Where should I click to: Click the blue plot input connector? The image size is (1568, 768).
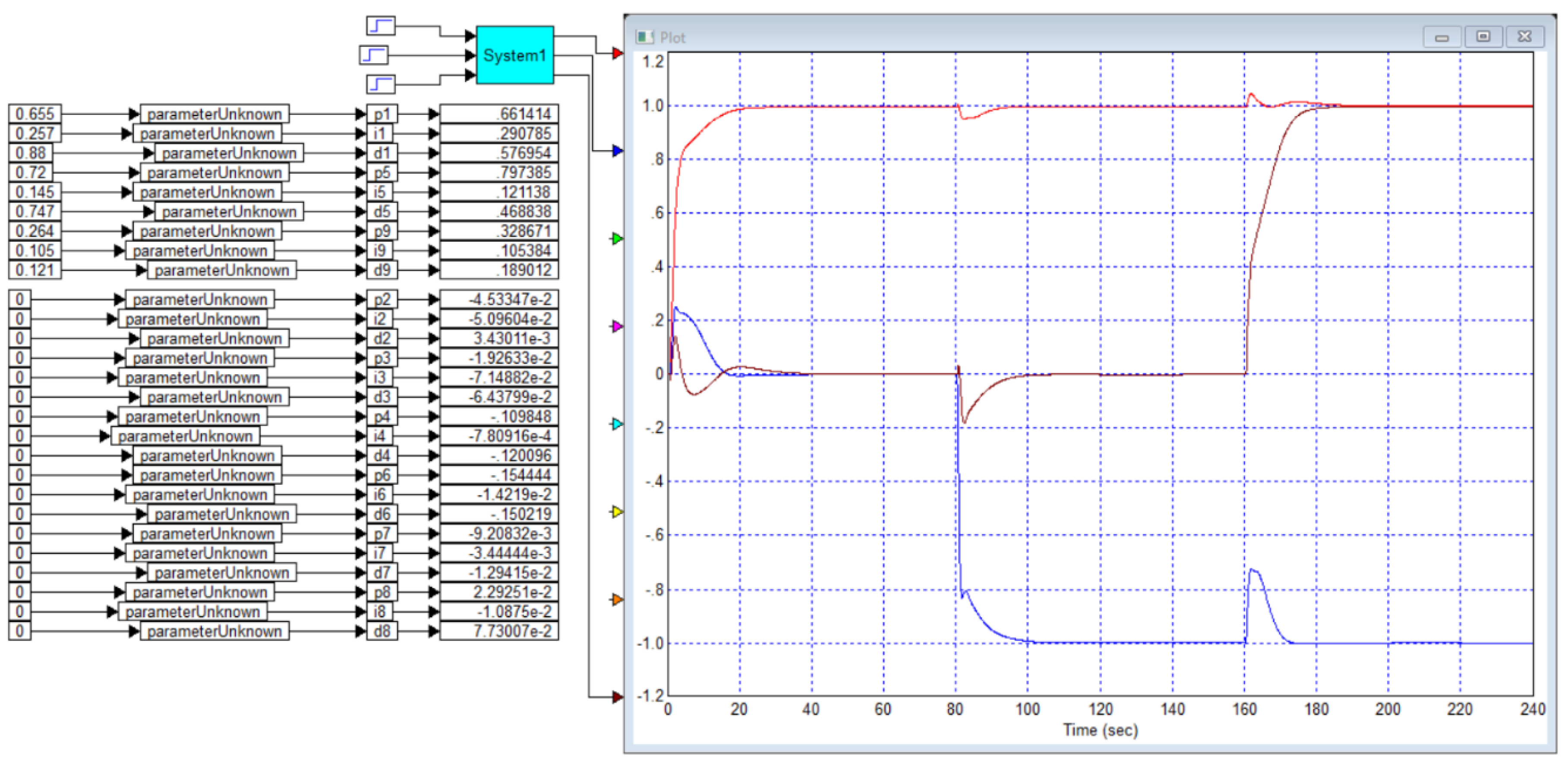coord(617,150)
